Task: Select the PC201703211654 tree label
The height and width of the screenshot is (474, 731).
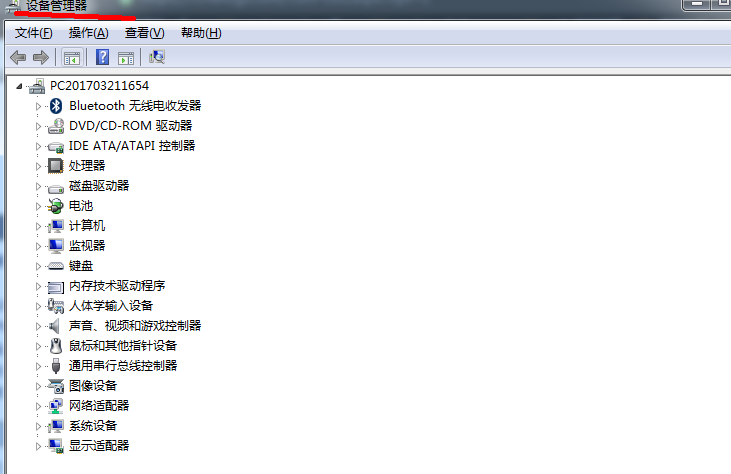Action: [99, 86]
